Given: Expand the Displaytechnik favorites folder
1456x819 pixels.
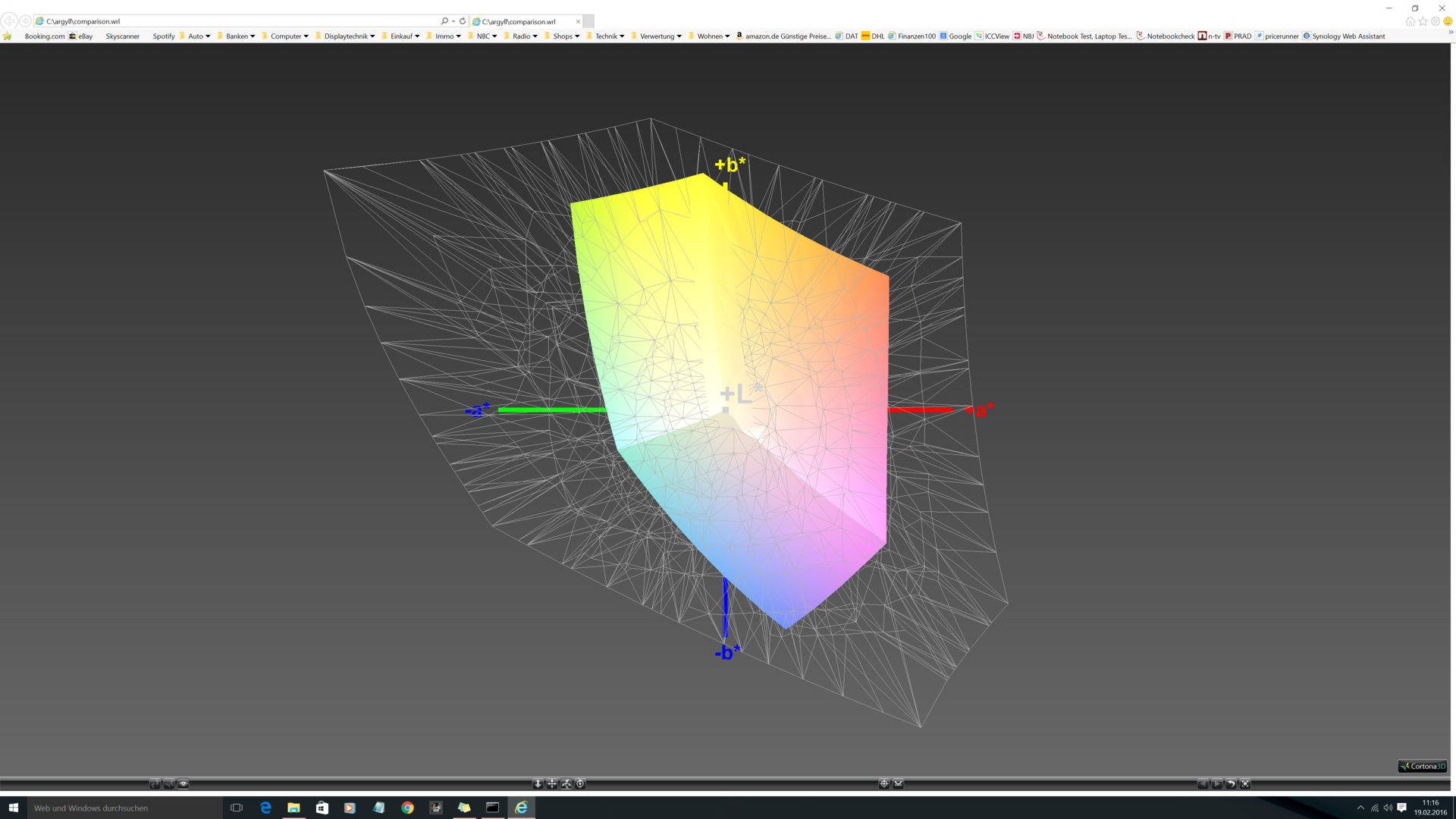Looking at the screenshot, I should (x=346, y=36).
